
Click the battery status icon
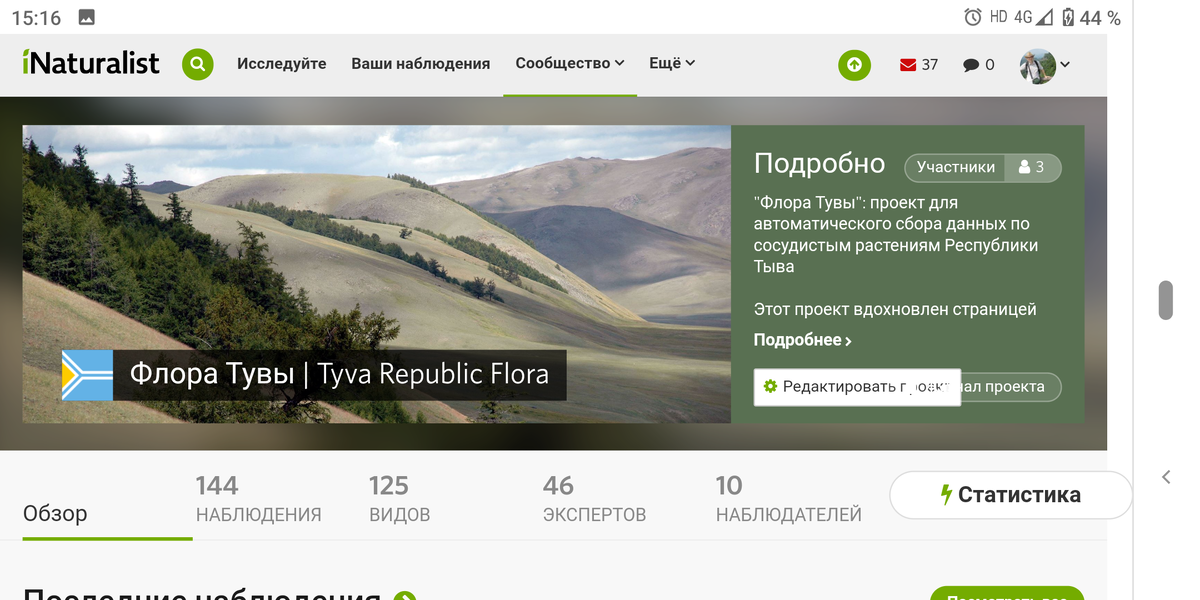1068,17
